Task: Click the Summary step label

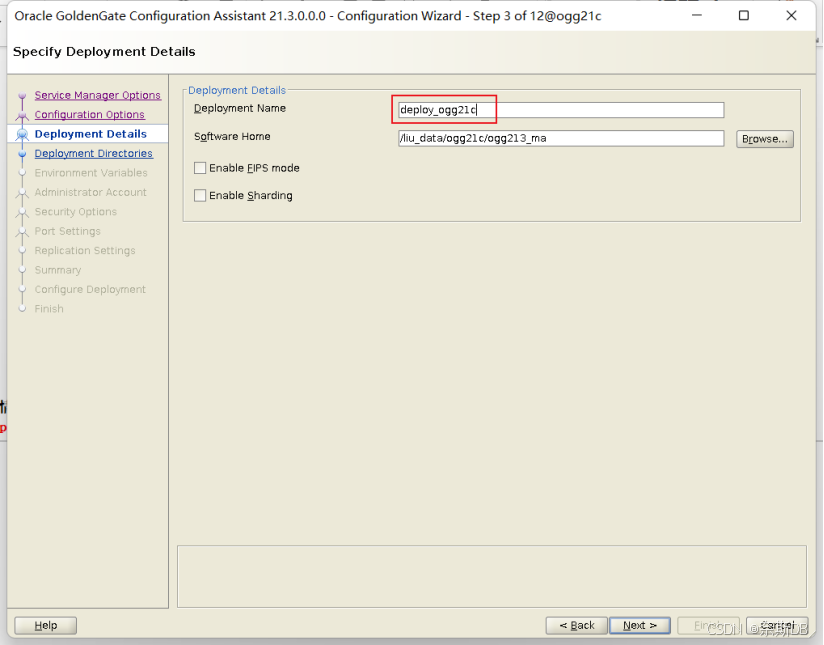Action: pos(58,270)
